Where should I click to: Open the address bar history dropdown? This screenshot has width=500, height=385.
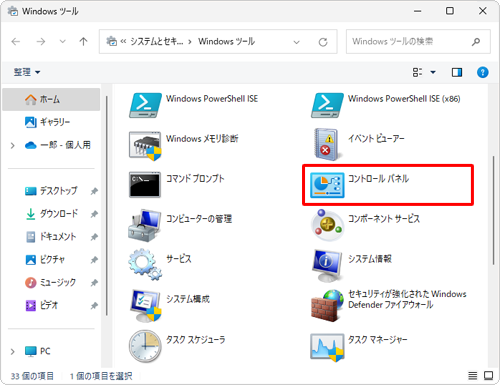pos(296,42)
